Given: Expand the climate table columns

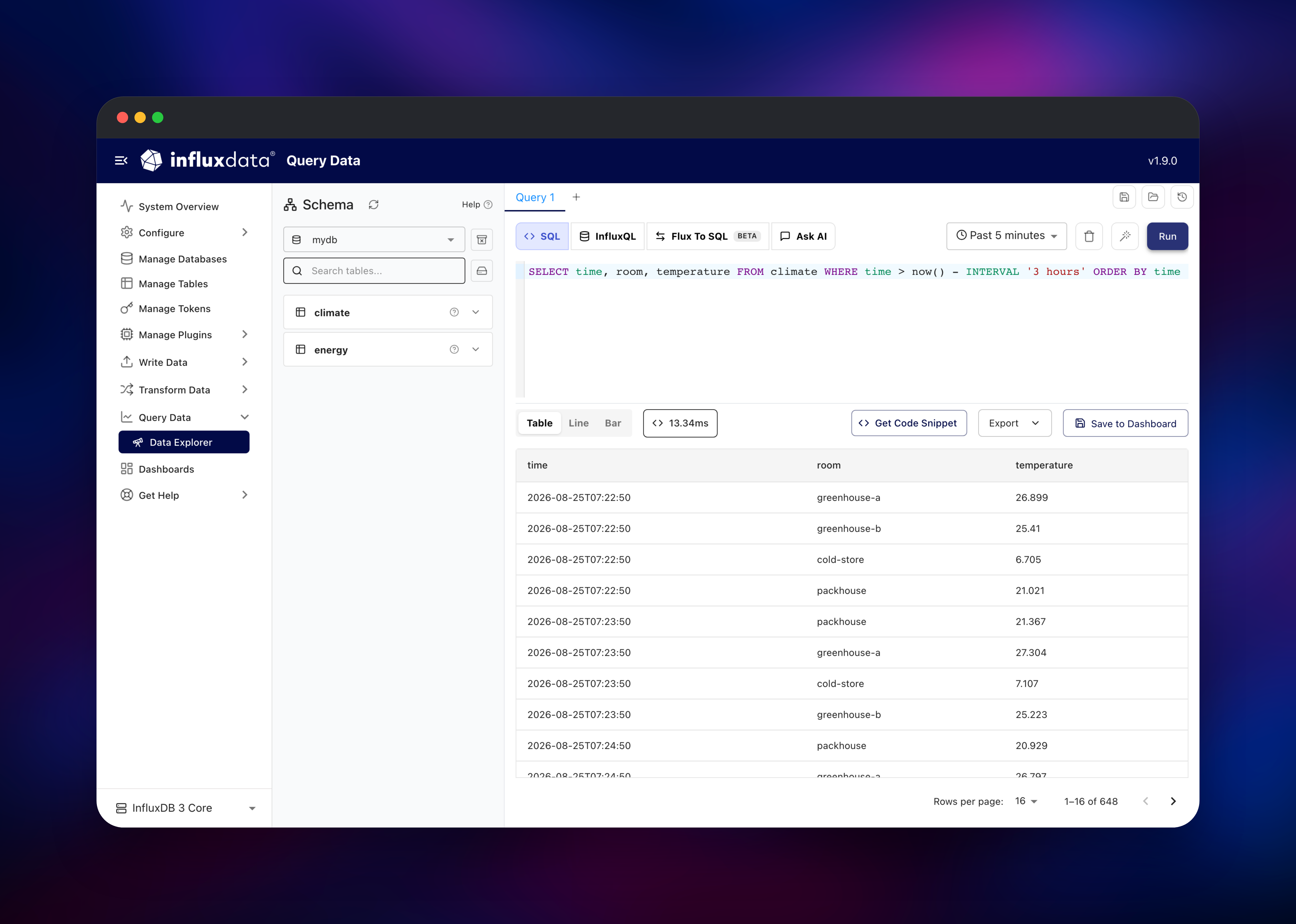Looking at the screenshot, I should [476, 312].
